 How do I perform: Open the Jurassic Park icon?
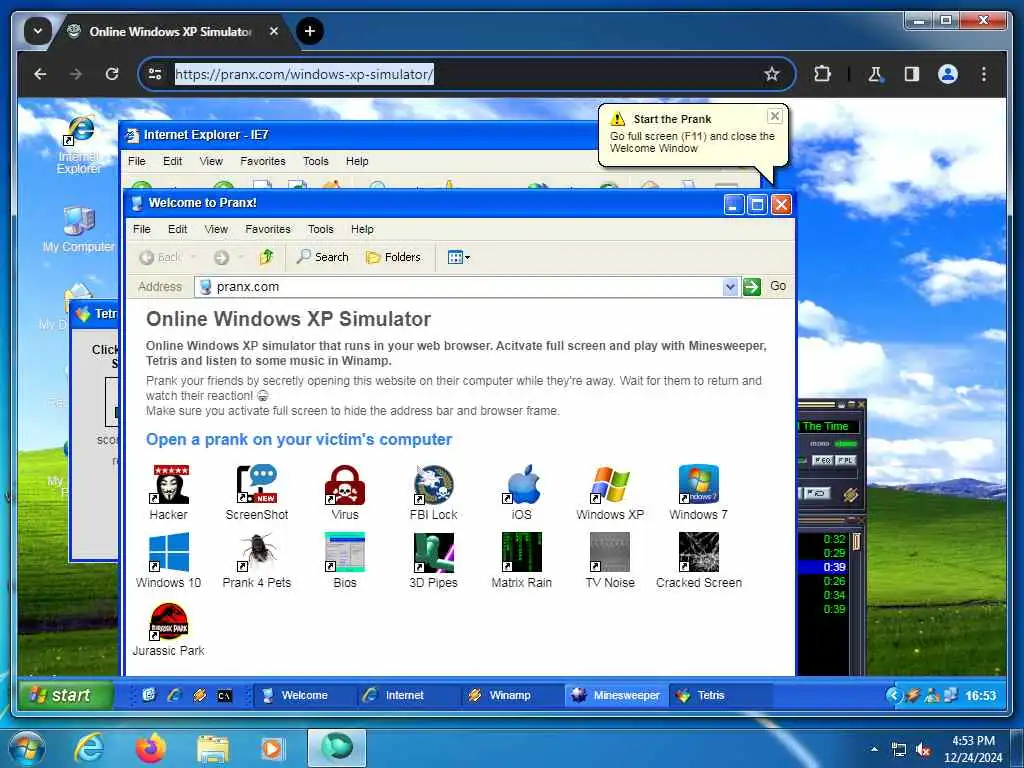[x=168, y=629]
